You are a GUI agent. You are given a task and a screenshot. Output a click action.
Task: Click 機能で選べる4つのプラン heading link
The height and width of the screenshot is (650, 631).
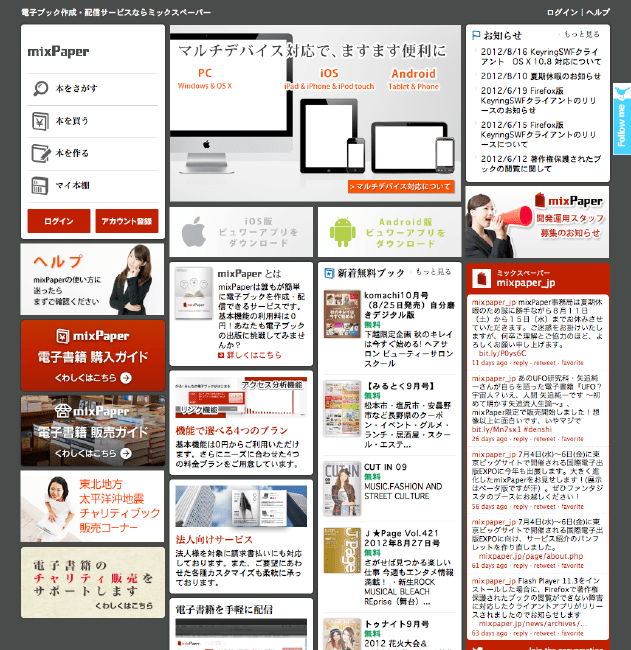[232, 431]
